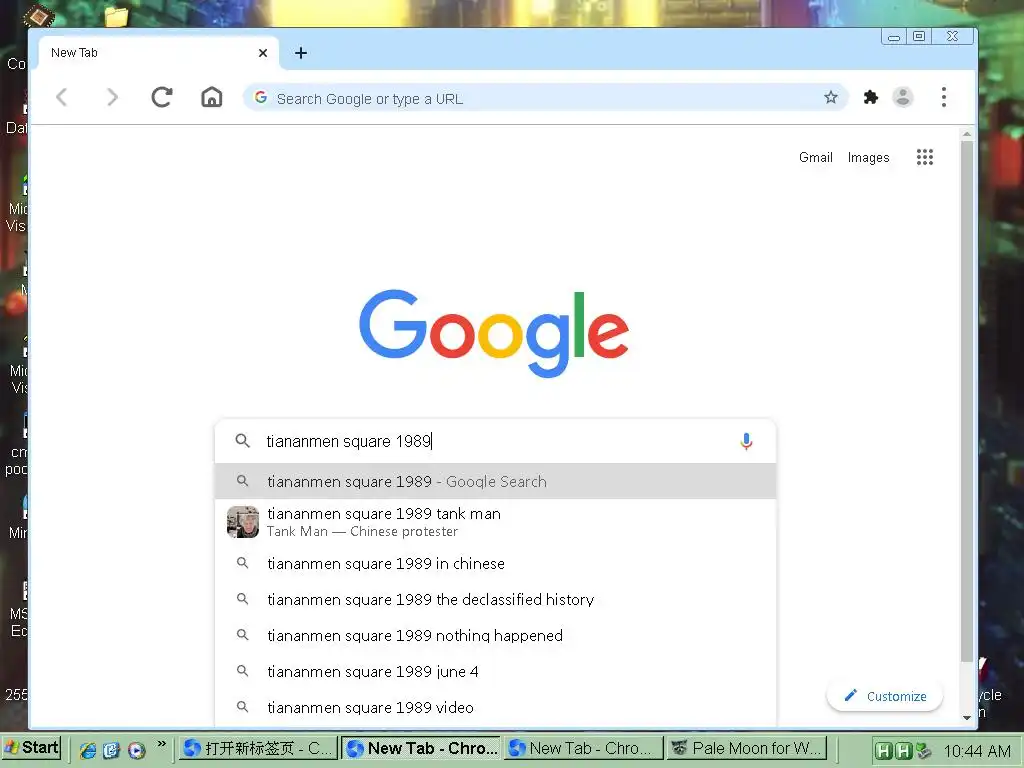Focus the address bar URL field
This screenshot has height=768, width=1024.
[546, 98]
